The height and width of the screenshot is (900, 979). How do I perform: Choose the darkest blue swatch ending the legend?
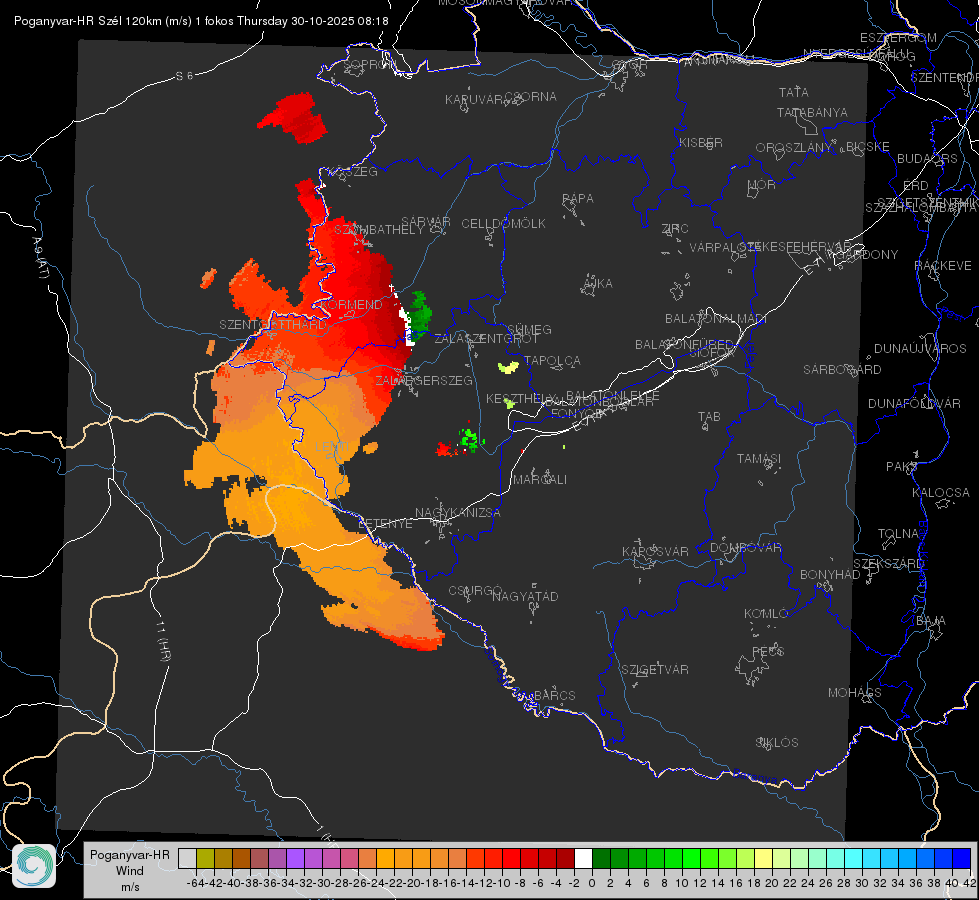tap(962, 858)
